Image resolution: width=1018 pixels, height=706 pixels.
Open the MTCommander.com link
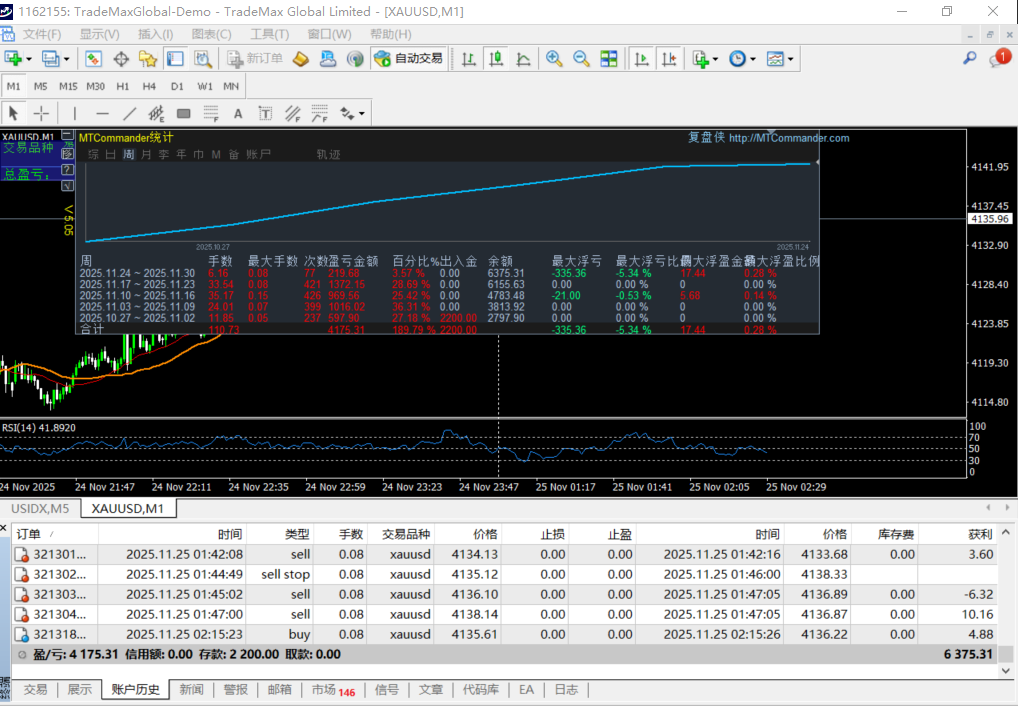[788, 138]
